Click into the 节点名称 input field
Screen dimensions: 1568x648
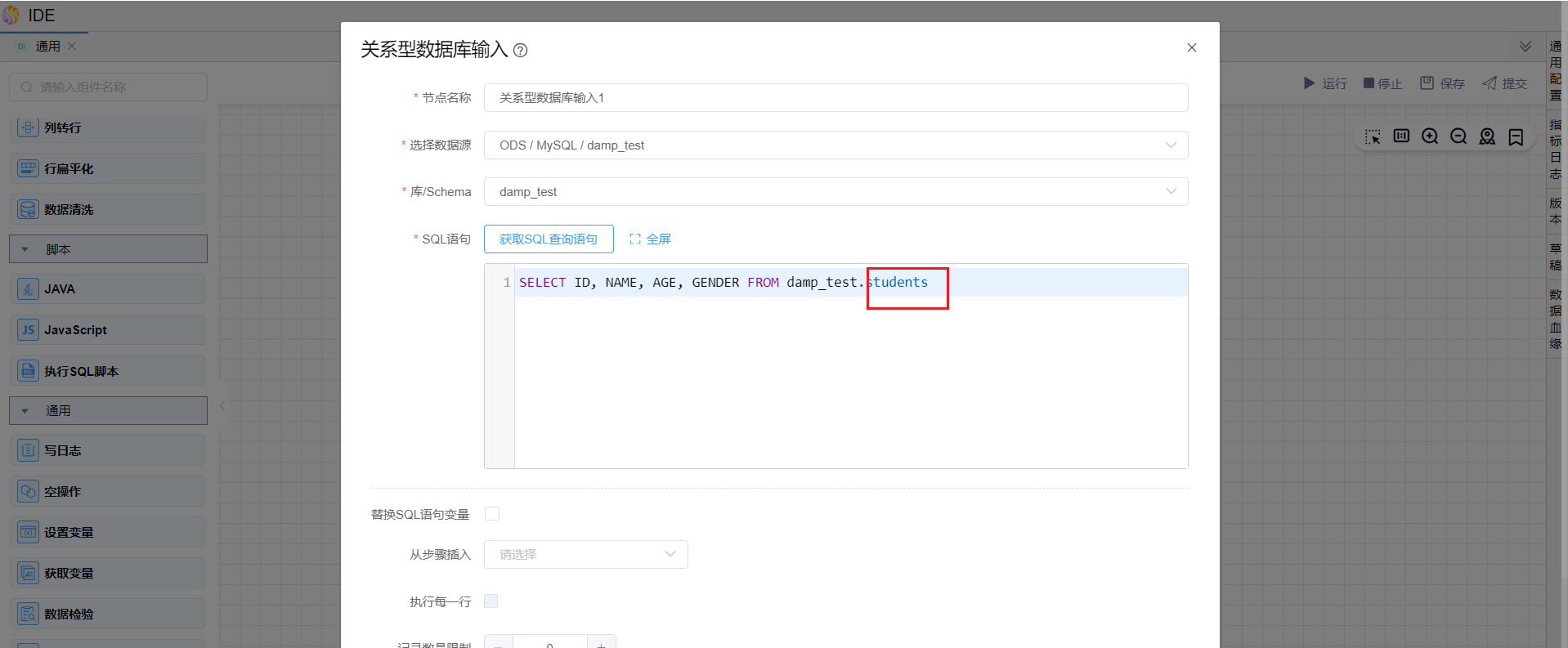(836, 98)
